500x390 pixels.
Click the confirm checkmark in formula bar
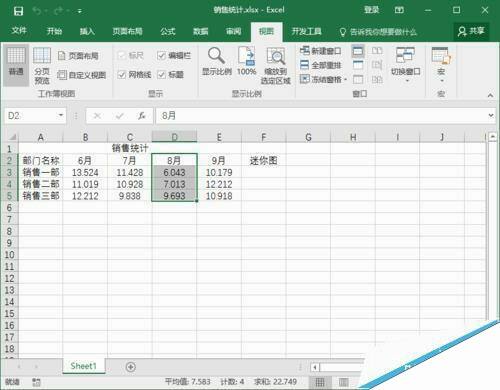119,116
